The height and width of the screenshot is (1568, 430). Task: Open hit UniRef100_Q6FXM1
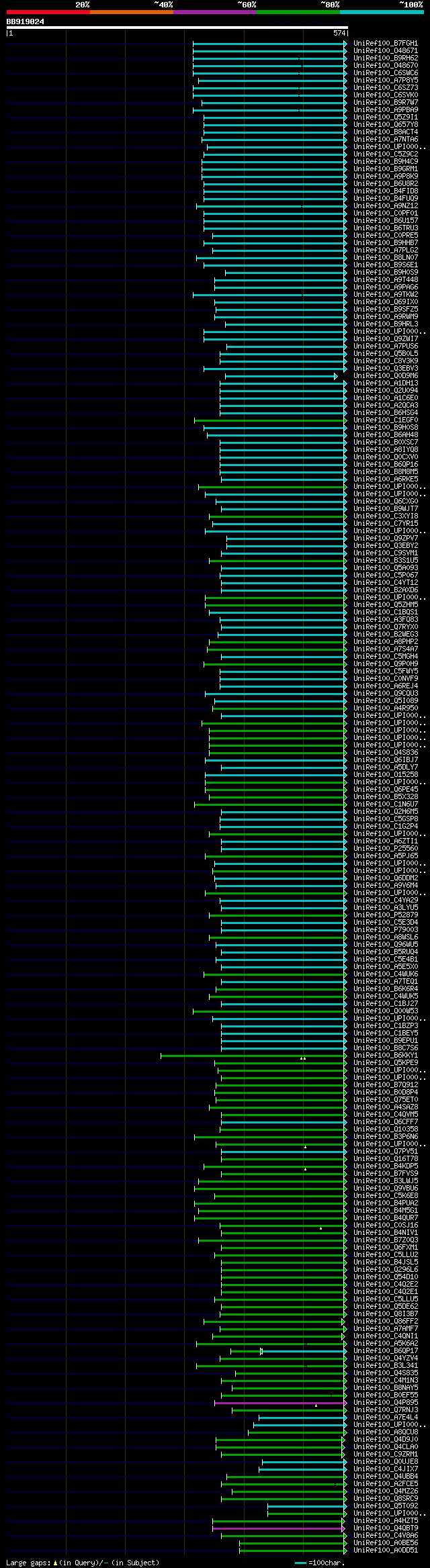click(x=386, y=1248)
